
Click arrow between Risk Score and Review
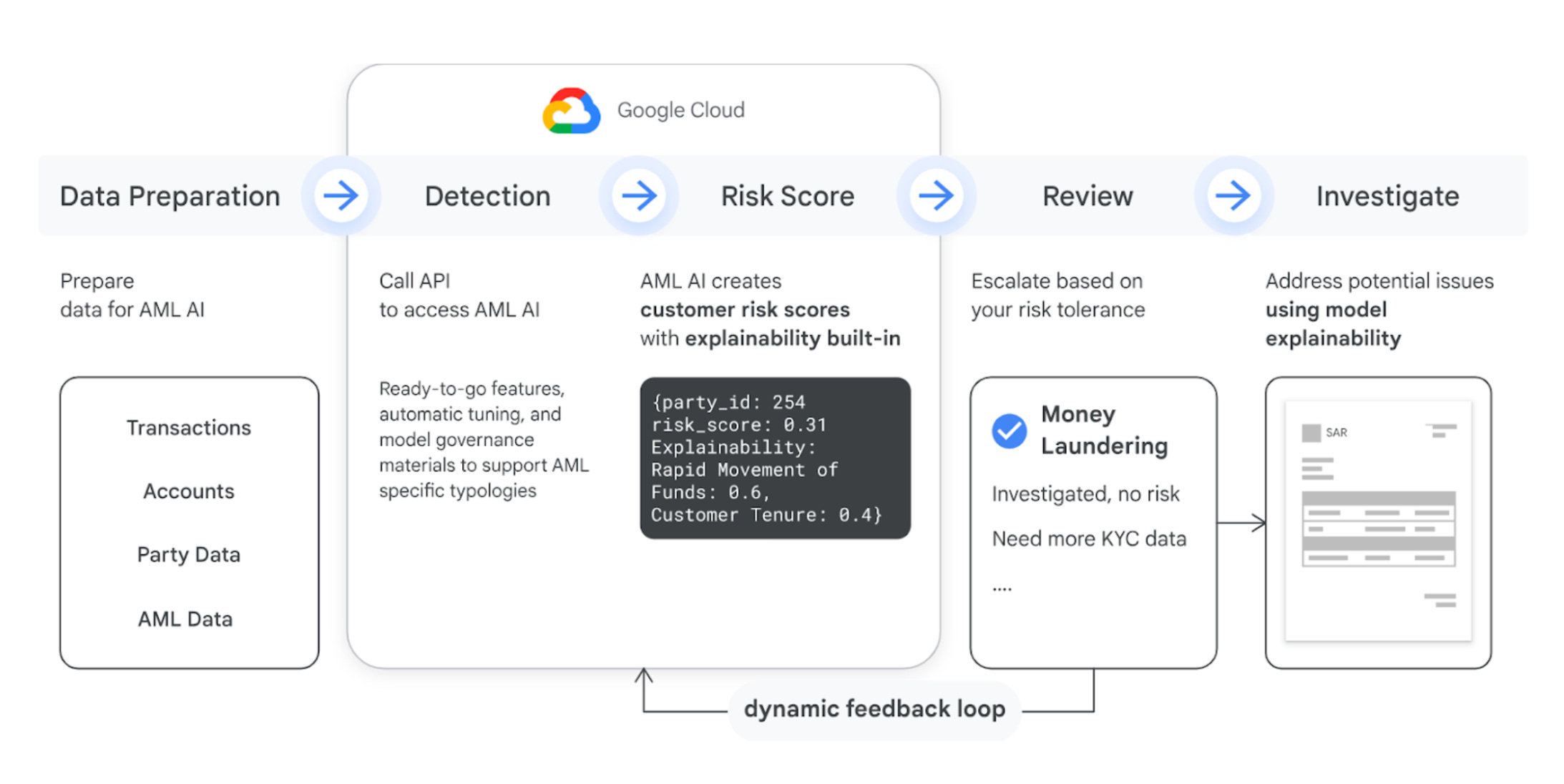(x=936, y=195)
